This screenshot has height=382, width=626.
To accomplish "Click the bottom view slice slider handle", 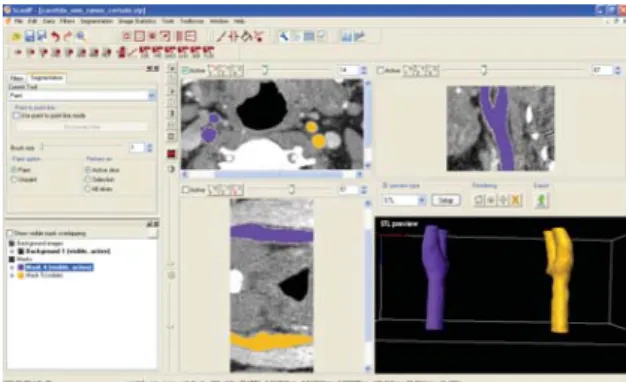I will pos(292,190).
